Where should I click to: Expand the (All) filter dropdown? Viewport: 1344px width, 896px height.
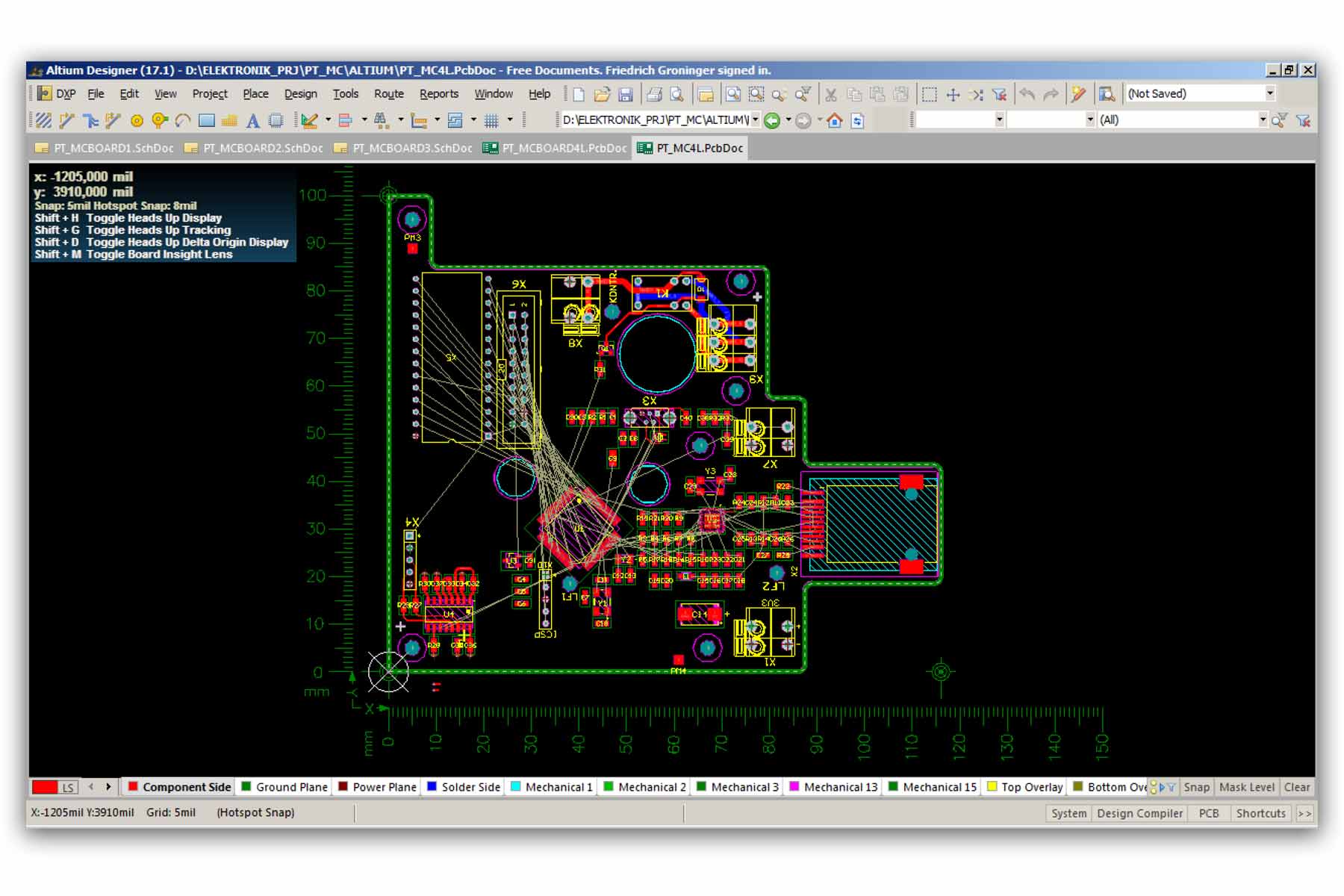pyautogui.click(x=1263, y=119)
